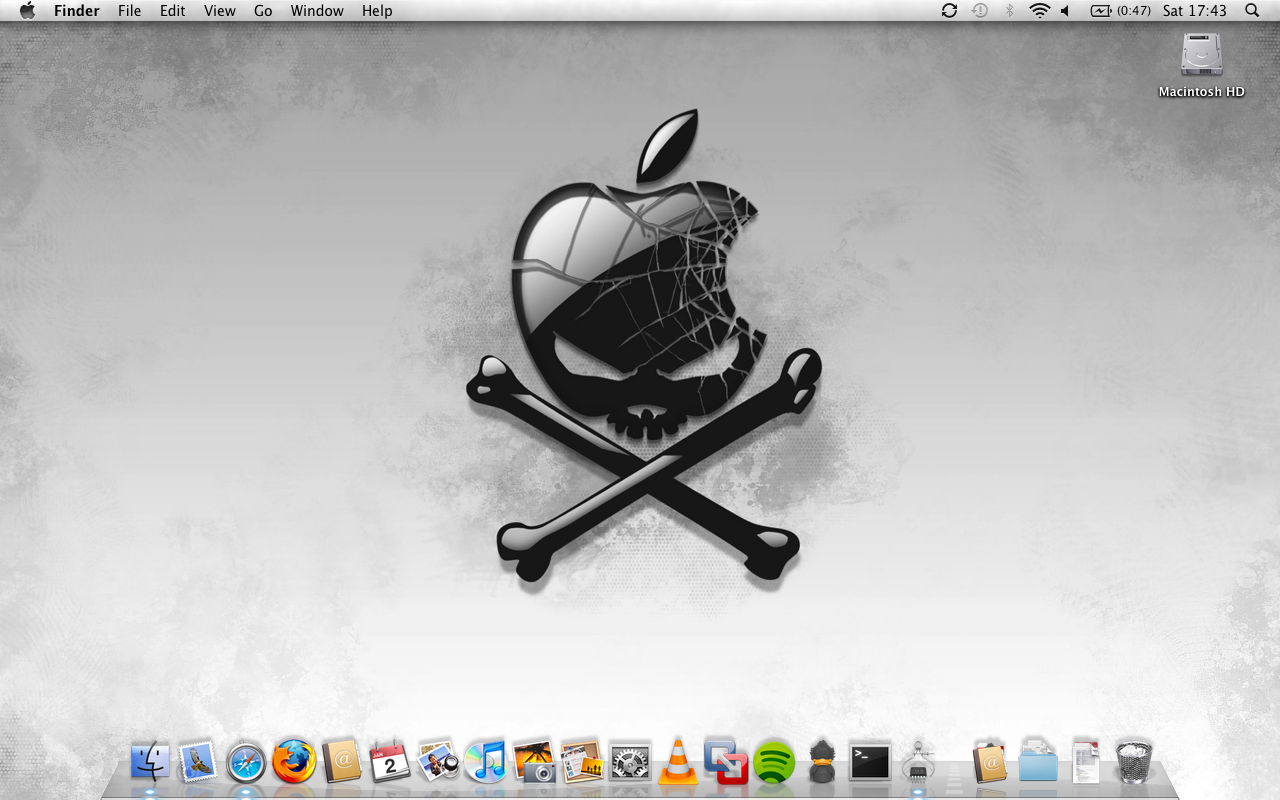The width and height of the screenshot is (1280, 800).
Task: Launch Firefox from the dock
Action: click(294, 762)
